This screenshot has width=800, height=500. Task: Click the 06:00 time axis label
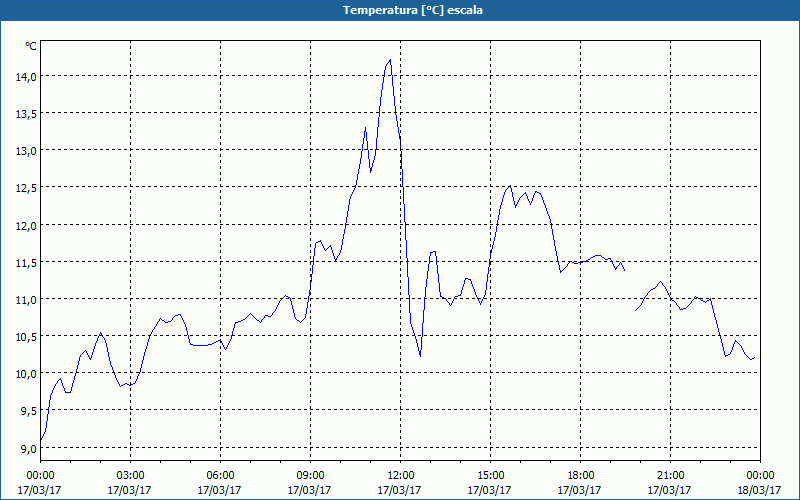click(x=220, y=476)
